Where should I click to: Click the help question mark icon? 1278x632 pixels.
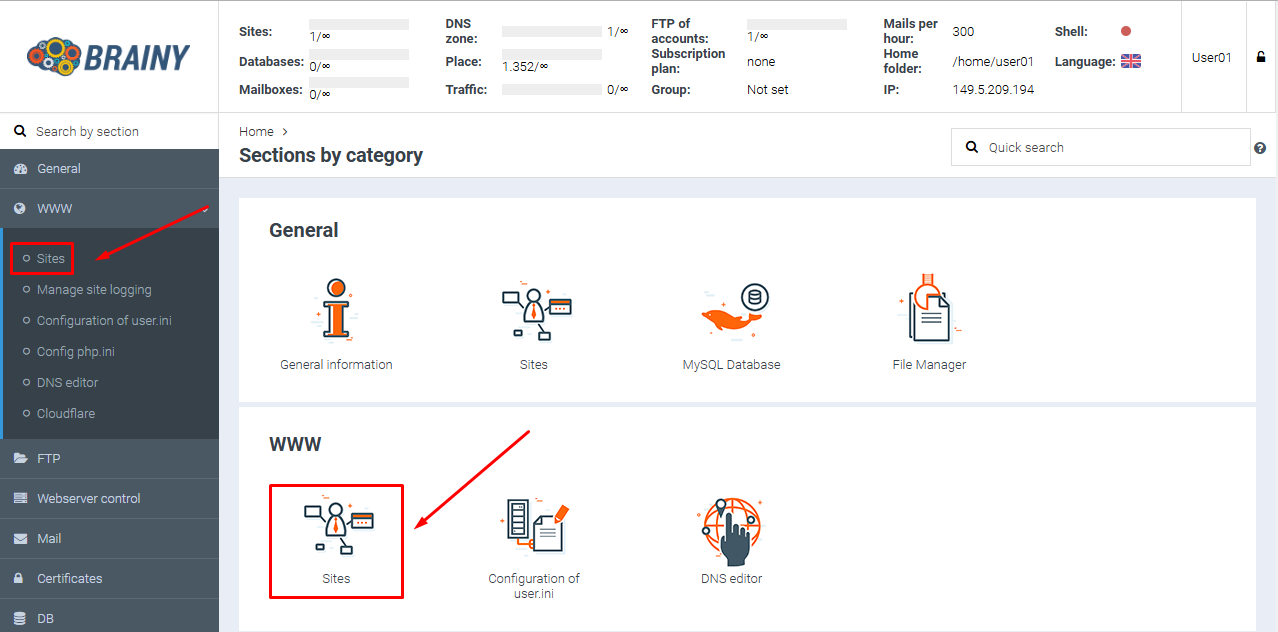click(x=1260, y=148)
